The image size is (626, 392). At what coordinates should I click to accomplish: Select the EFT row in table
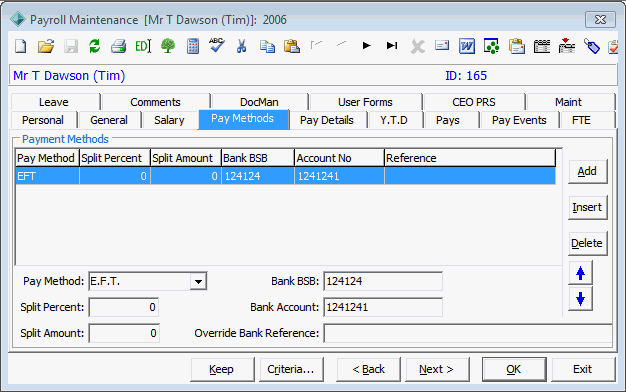[x=285, y=176]
